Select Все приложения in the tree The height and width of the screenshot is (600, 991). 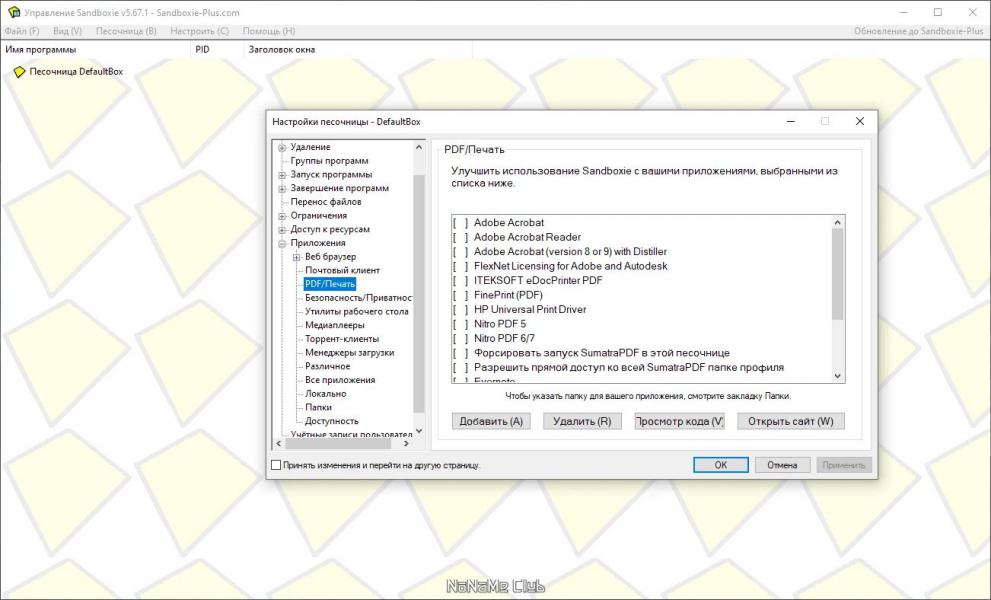point(340,380)
